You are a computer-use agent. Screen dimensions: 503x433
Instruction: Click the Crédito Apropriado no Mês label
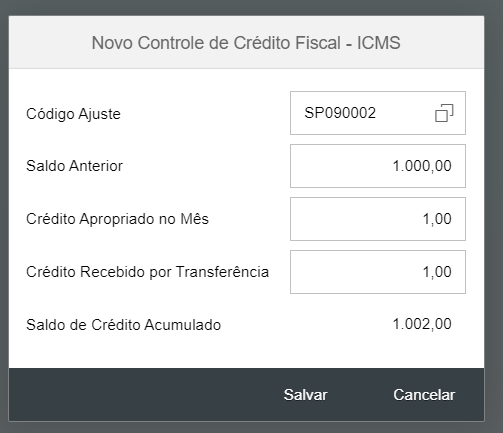click(x=117, y=219)
